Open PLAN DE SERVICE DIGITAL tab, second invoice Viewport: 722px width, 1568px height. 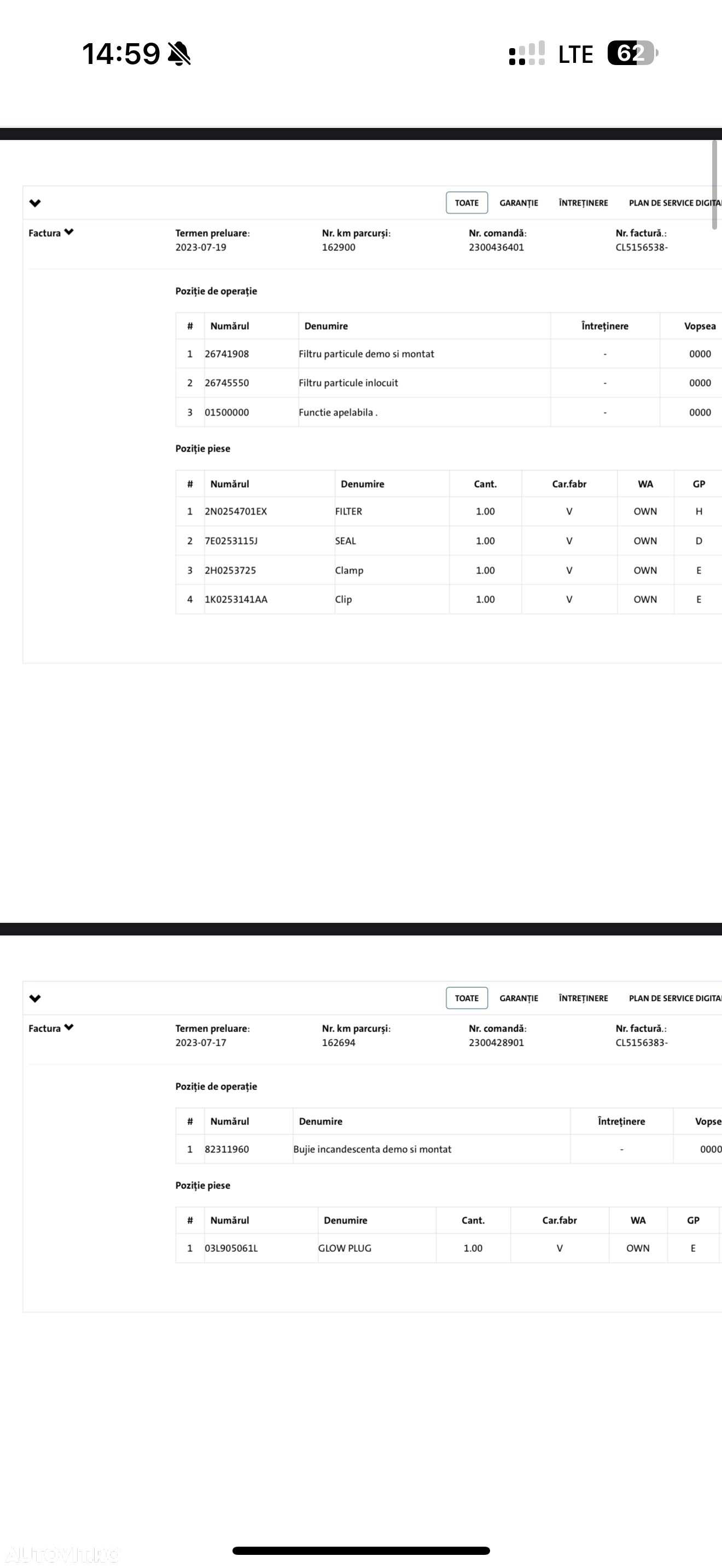coord(675,998)
